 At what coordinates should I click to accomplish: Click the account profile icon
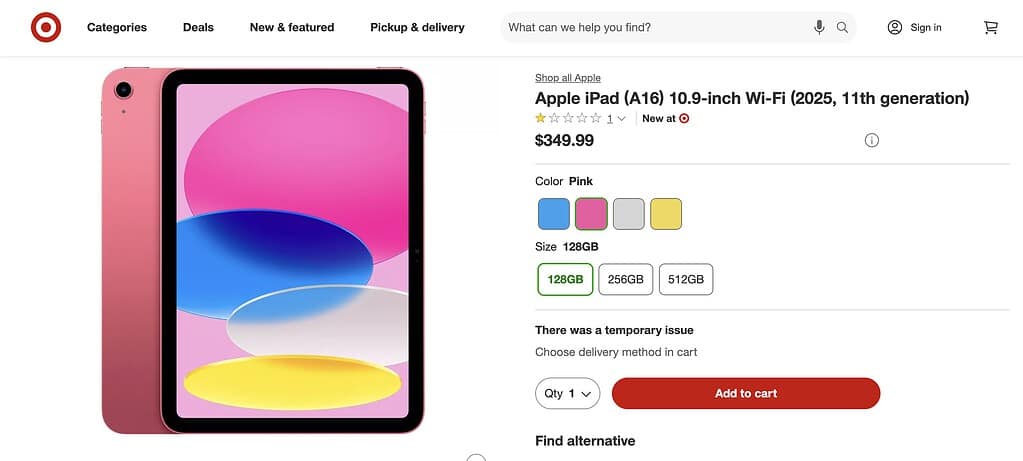(x=895, y=28)
